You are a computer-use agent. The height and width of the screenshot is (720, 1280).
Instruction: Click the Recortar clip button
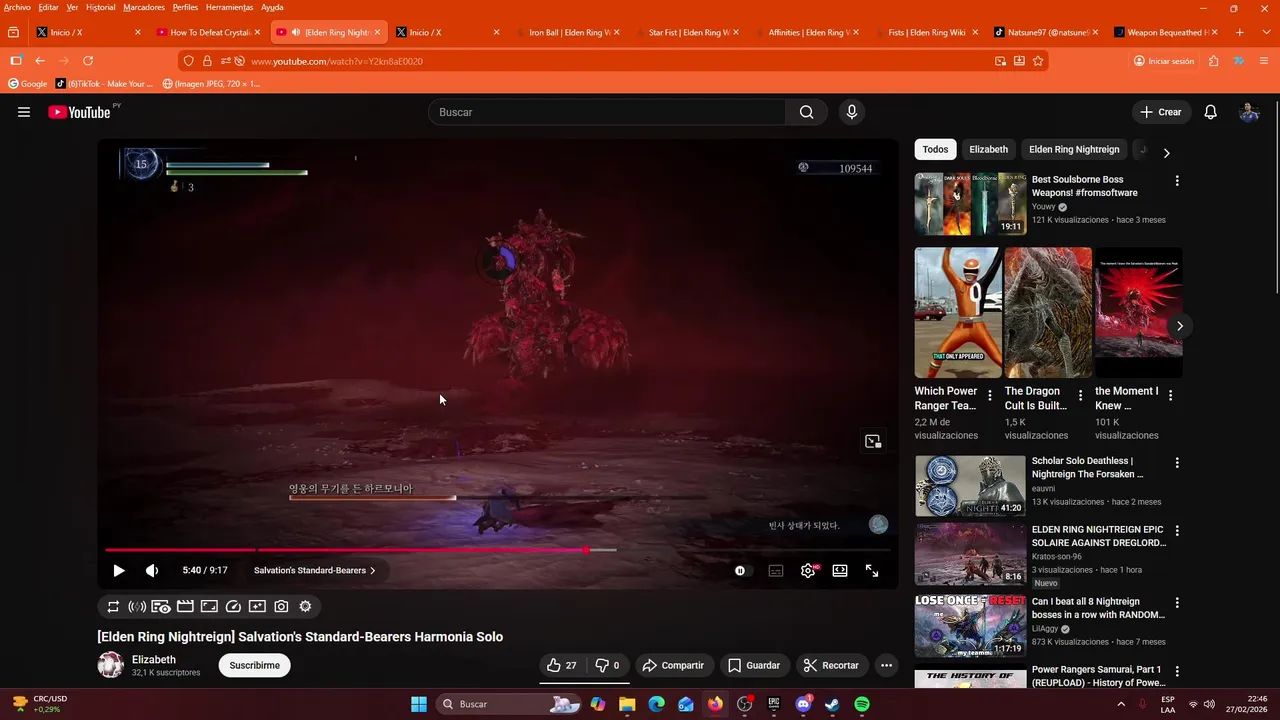point(831,665)
